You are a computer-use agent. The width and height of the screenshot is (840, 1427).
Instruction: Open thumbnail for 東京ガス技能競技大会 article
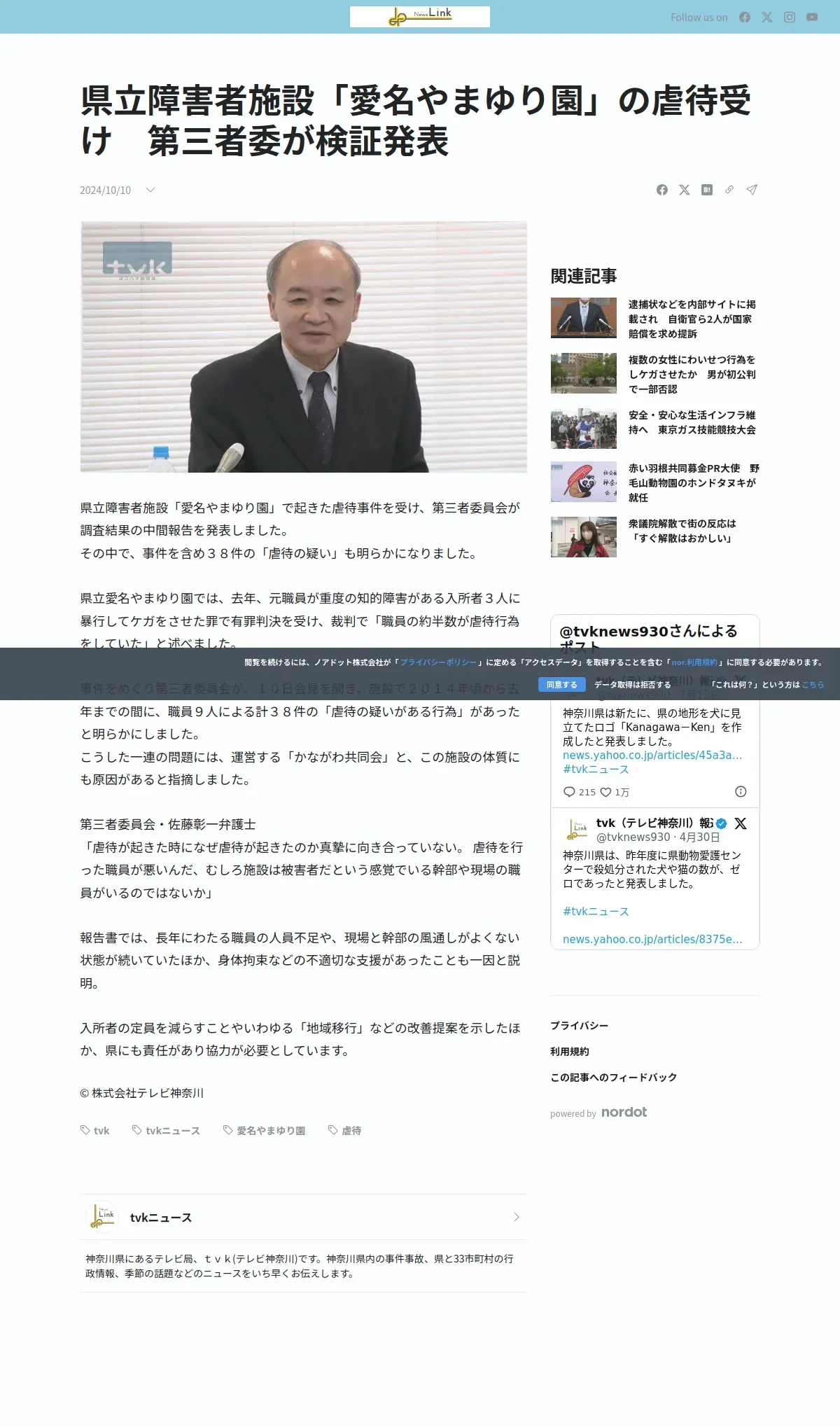click(x=584, y=429)
